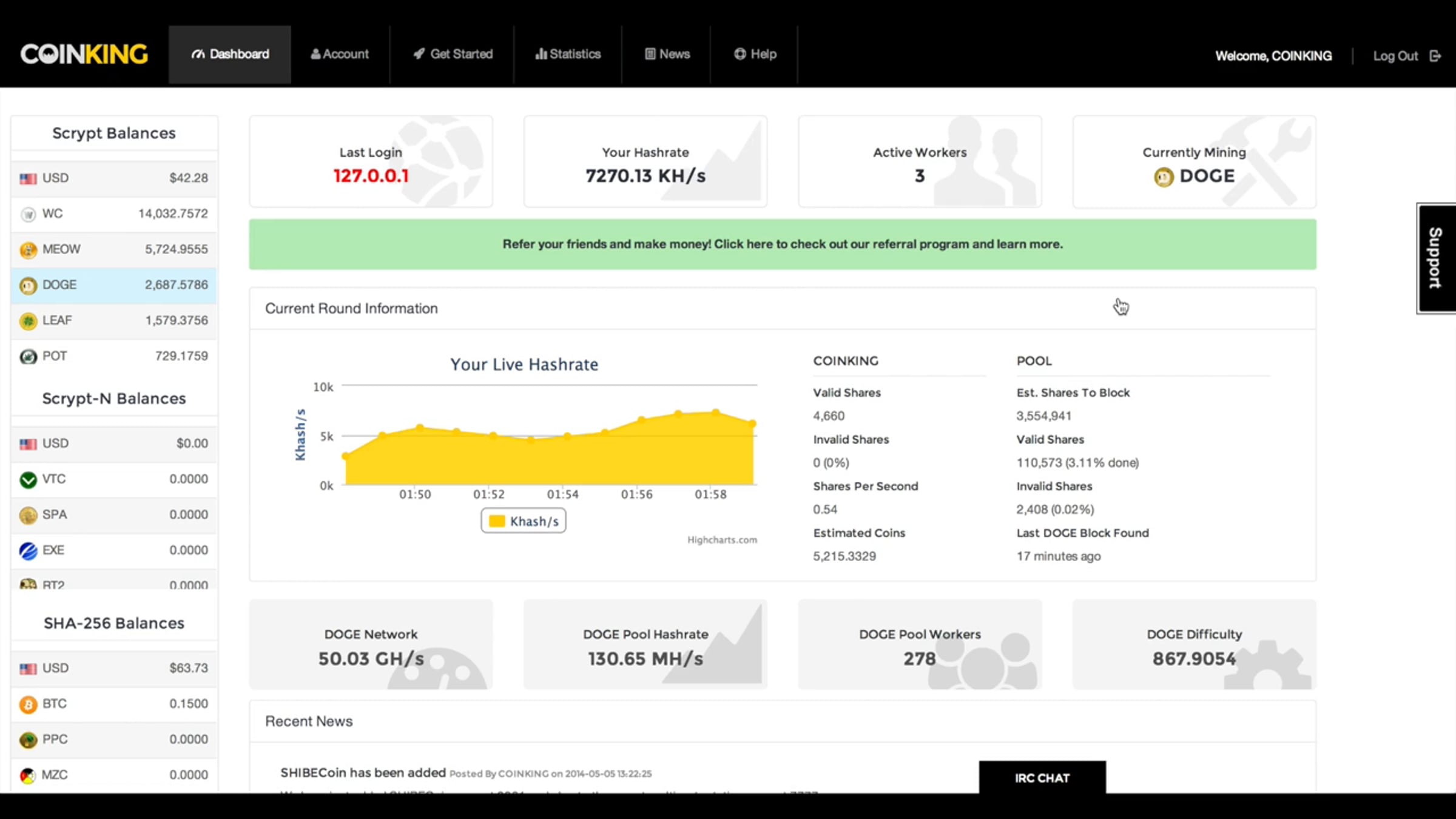The image size is (1456, 819).
Task: Toggle the Khash/s legend series
Action: coord(524,521)
